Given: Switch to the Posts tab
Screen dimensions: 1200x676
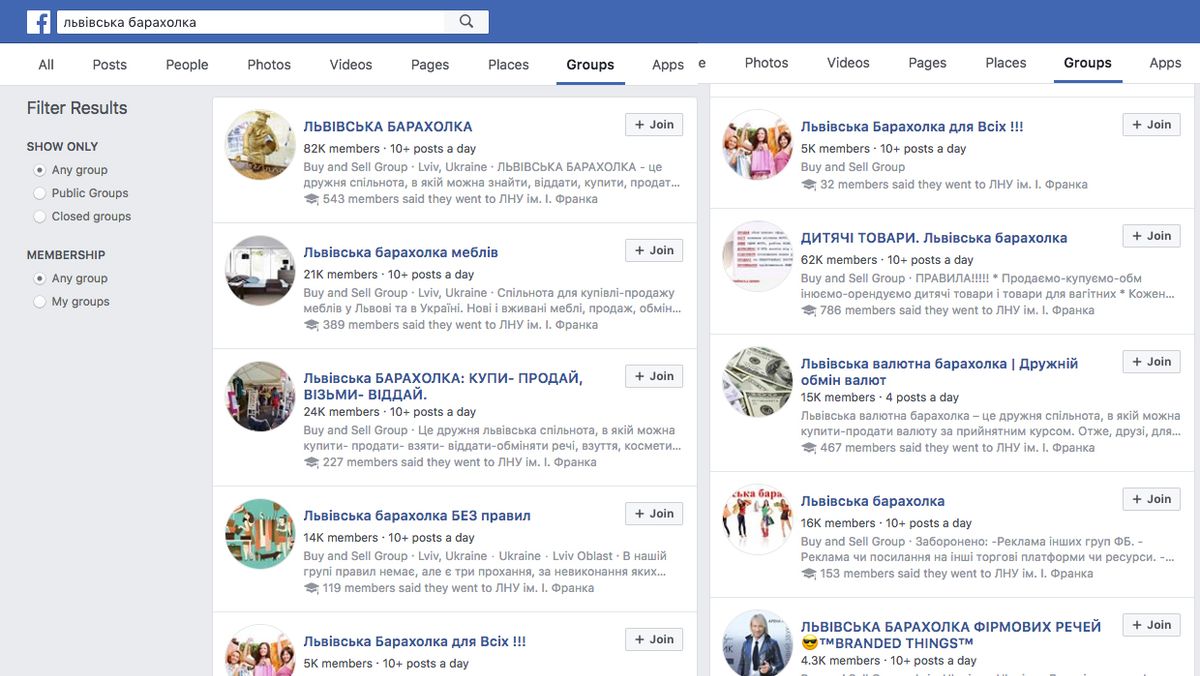Looking at the screenshot, I should (x=110, y=64).
